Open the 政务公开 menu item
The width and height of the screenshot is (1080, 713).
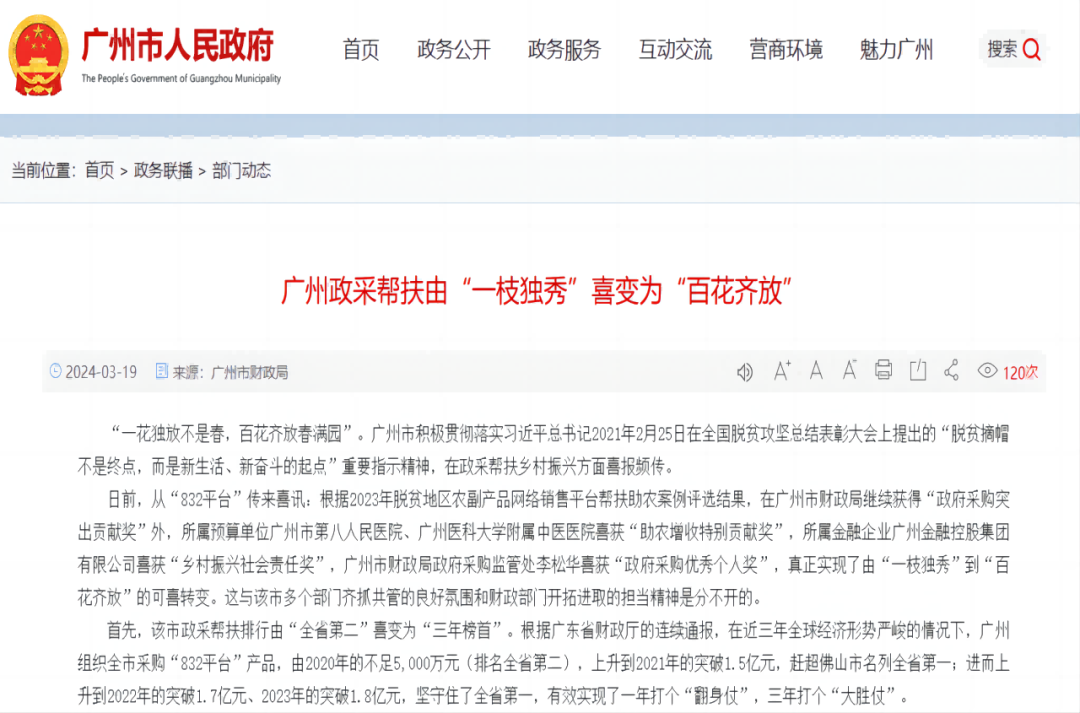[454, 49]
